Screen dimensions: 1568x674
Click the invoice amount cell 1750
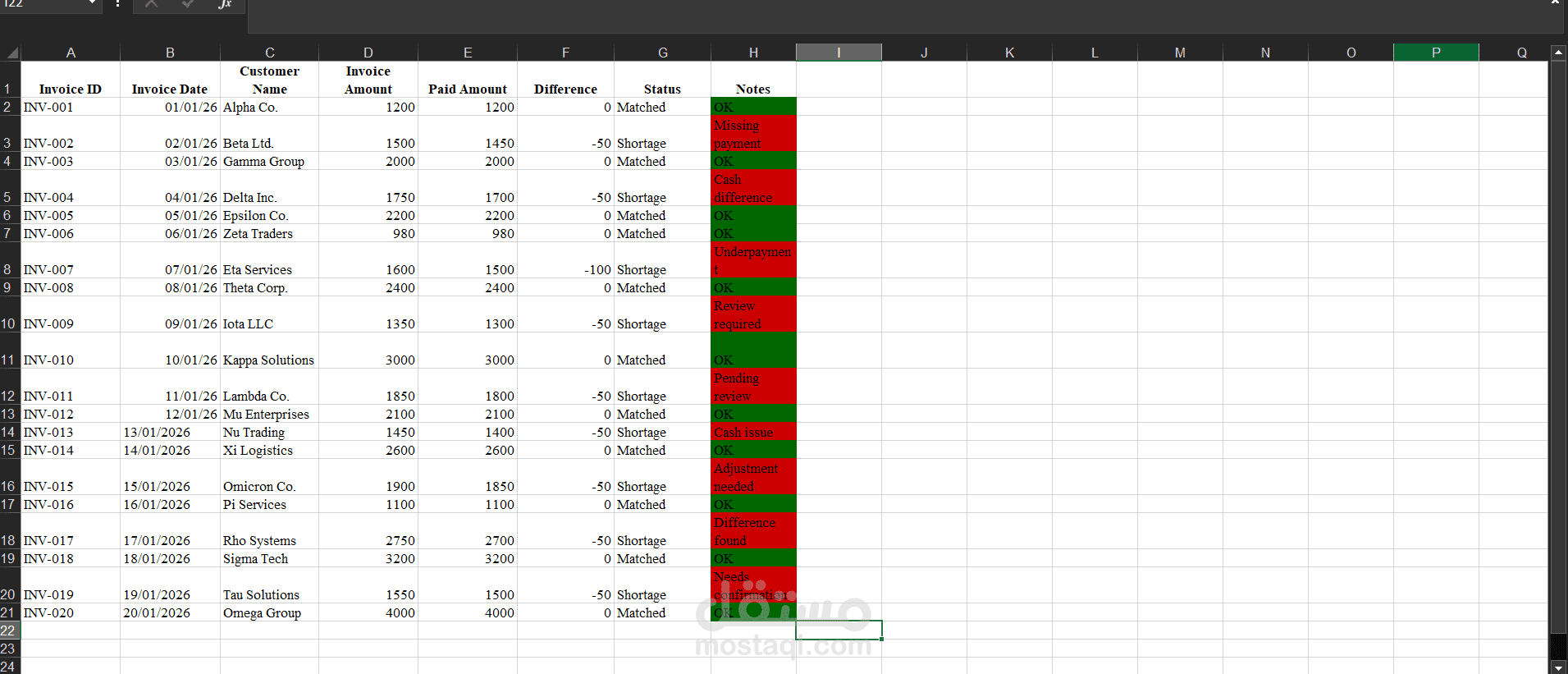[x=368, y=188]
